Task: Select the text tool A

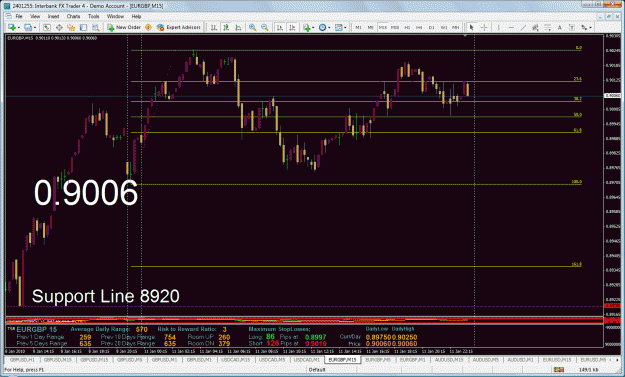Action: tap(560, 27)
